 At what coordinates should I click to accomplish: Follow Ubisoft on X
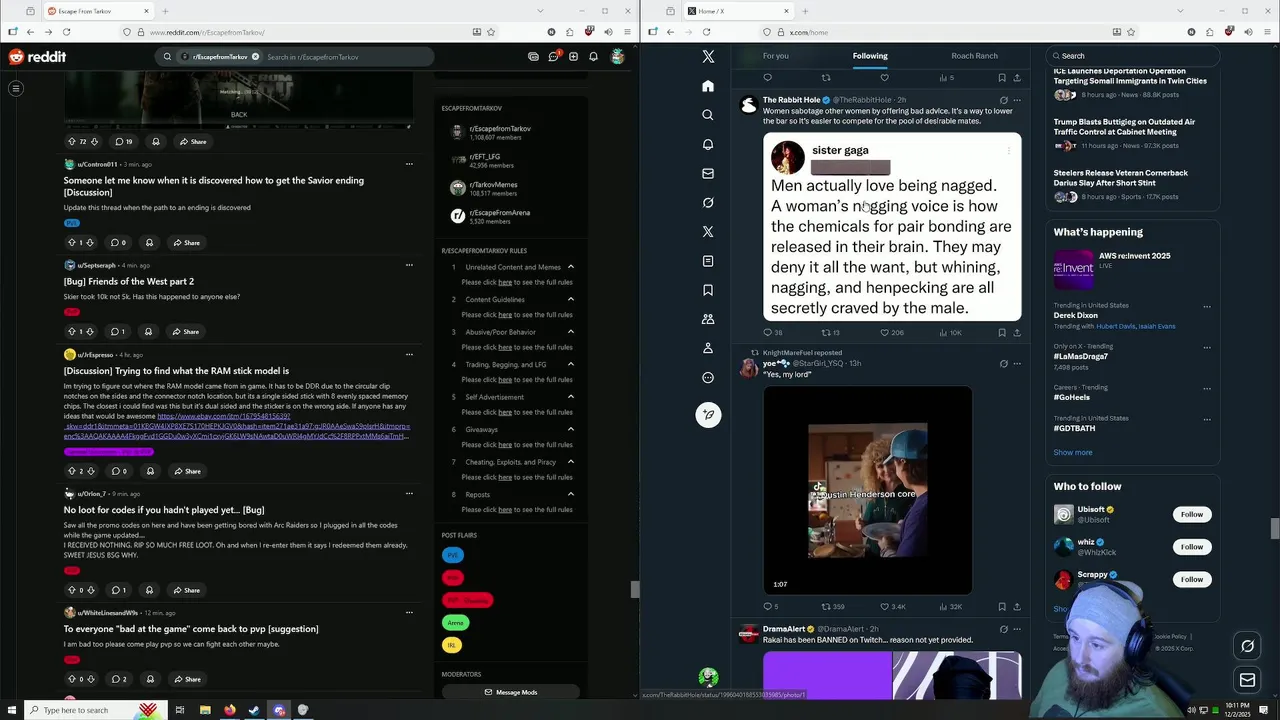pos(1191,514)
